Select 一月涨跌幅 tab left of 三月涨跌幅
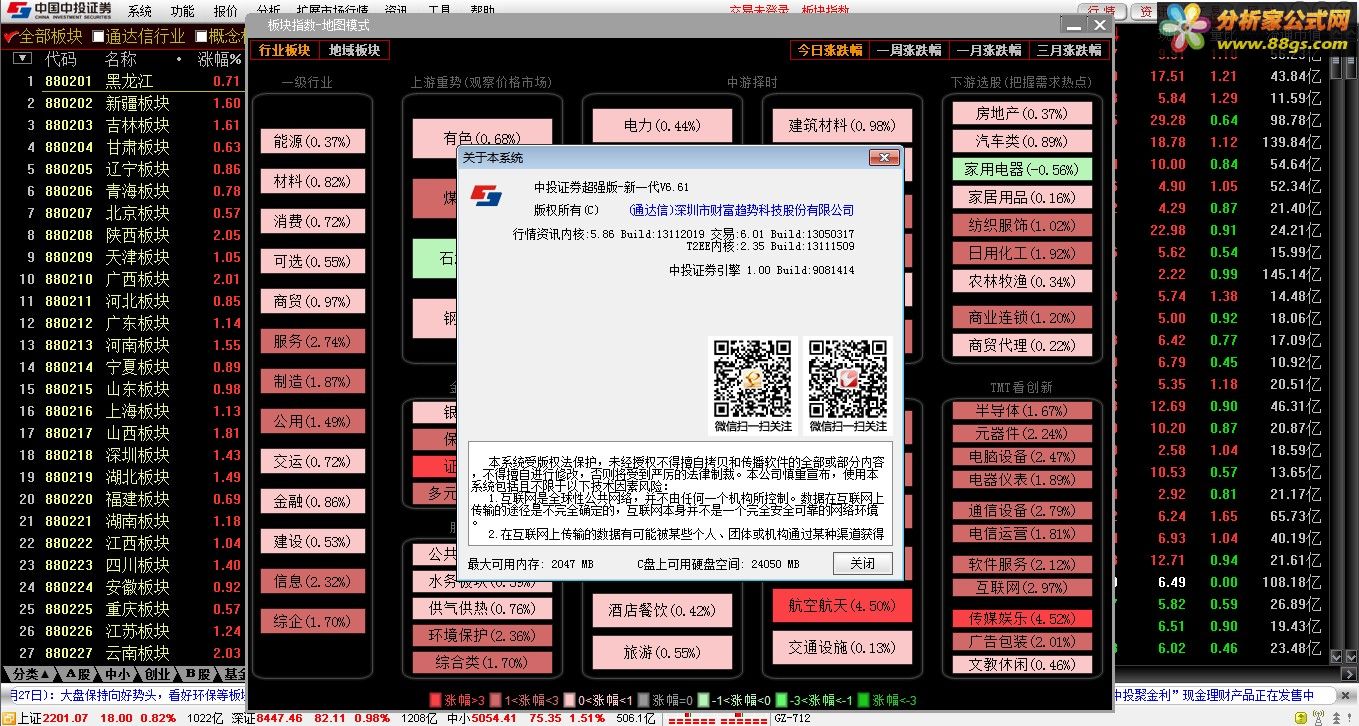Image resolution: width=1359 pixels, height=726 pixels. click(988, 50)
